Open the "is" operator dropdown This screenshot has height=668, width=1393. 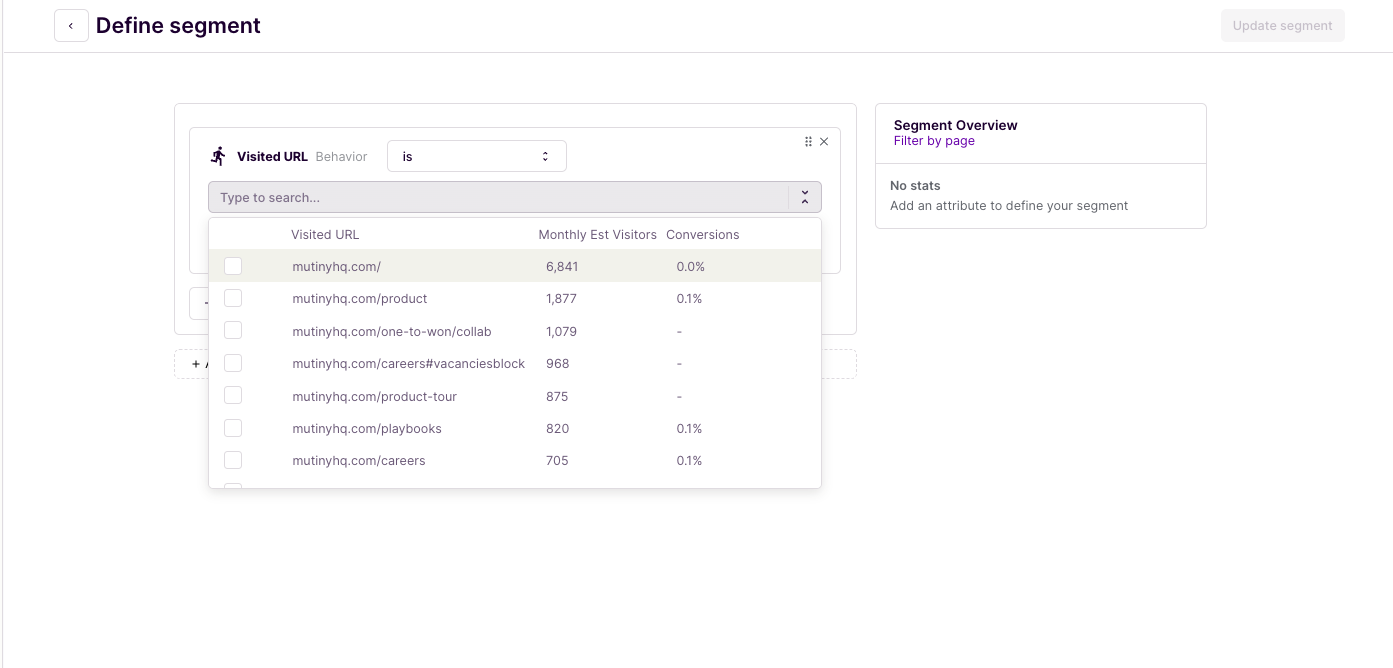477,156
